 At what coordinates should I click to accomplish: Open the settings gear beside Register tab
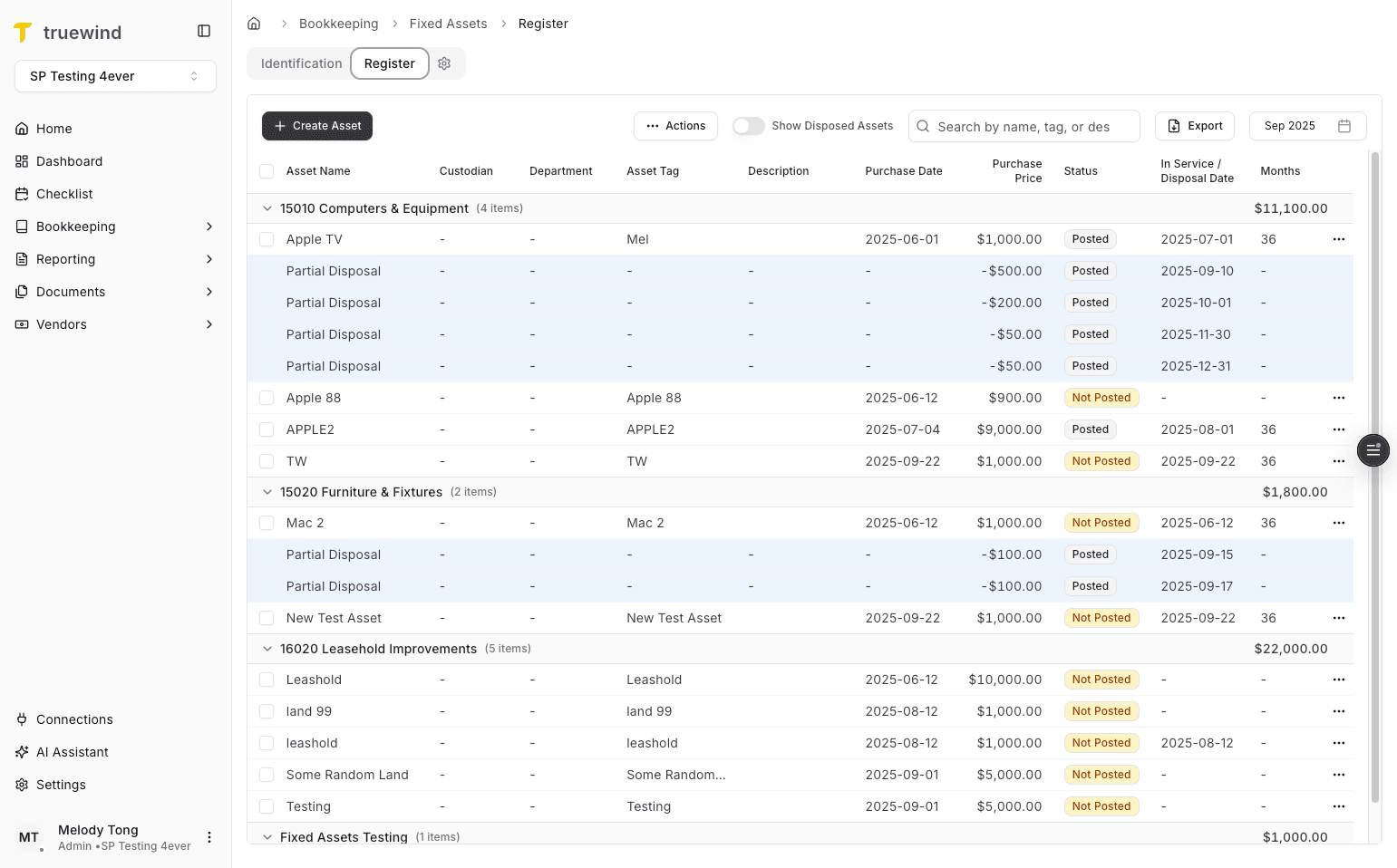(444, 63)
